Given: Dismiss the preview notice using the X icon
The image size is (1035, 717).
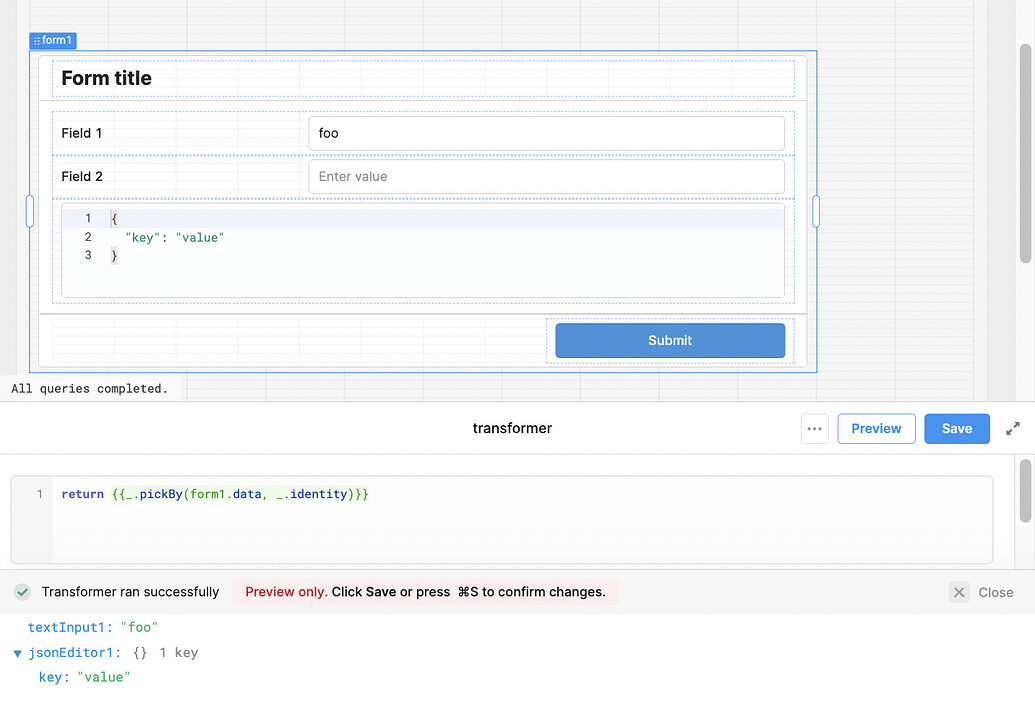Looking at the screenshot, I should click(x=959, y=592).
